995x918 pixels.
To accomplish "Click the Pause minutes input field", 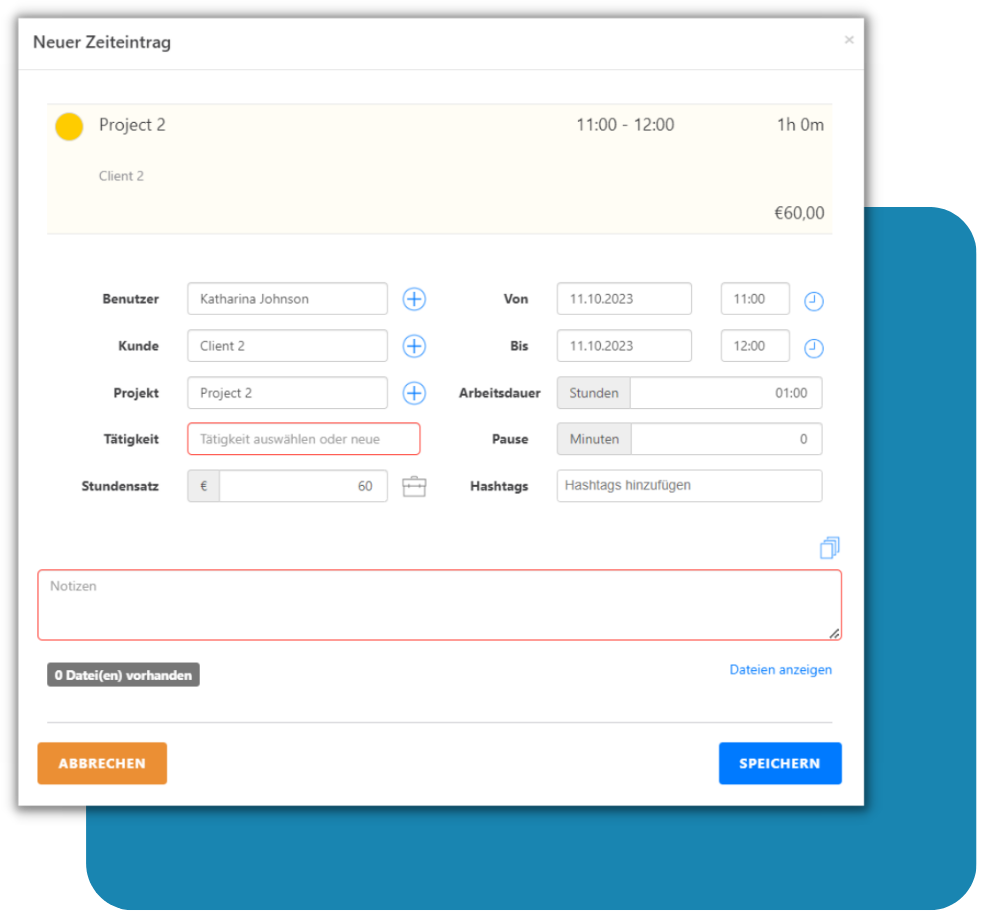I will coord(725,439).
